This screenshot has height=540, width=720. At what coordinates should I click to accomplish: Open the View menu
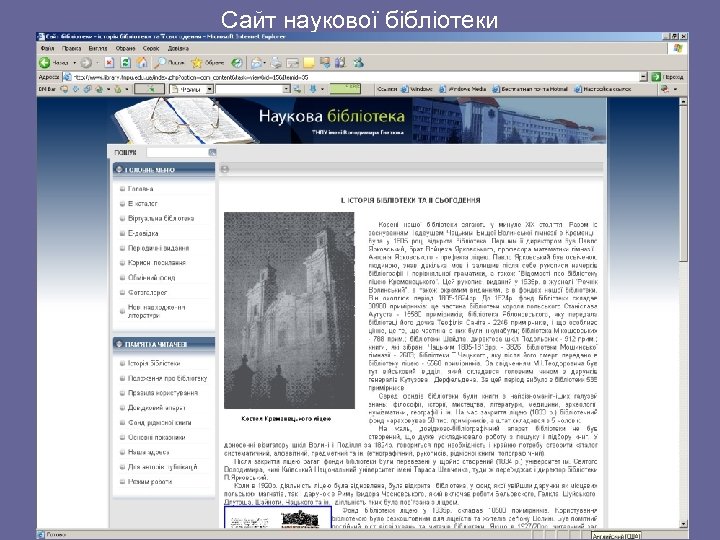point(98,48)
